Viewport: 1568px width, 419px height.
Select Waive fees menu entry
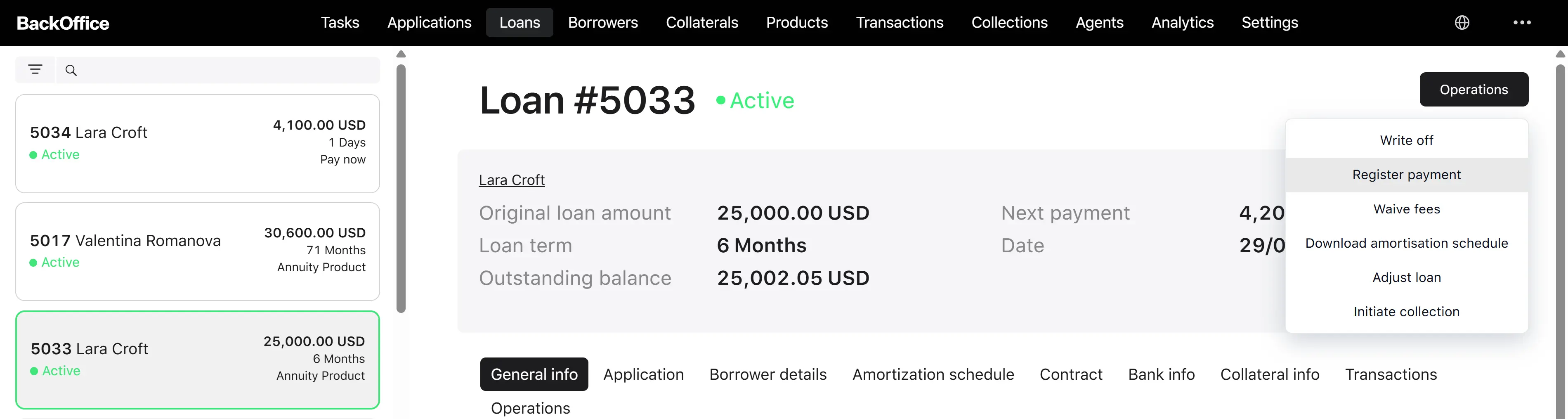(1406, 209)
